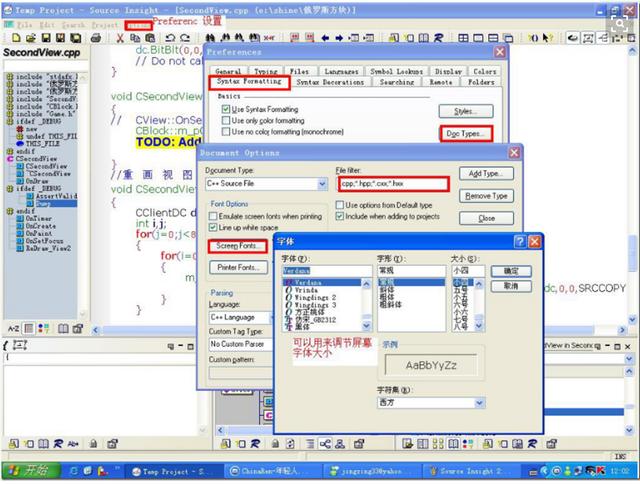Click the Add Type... button

pos(486,173)
